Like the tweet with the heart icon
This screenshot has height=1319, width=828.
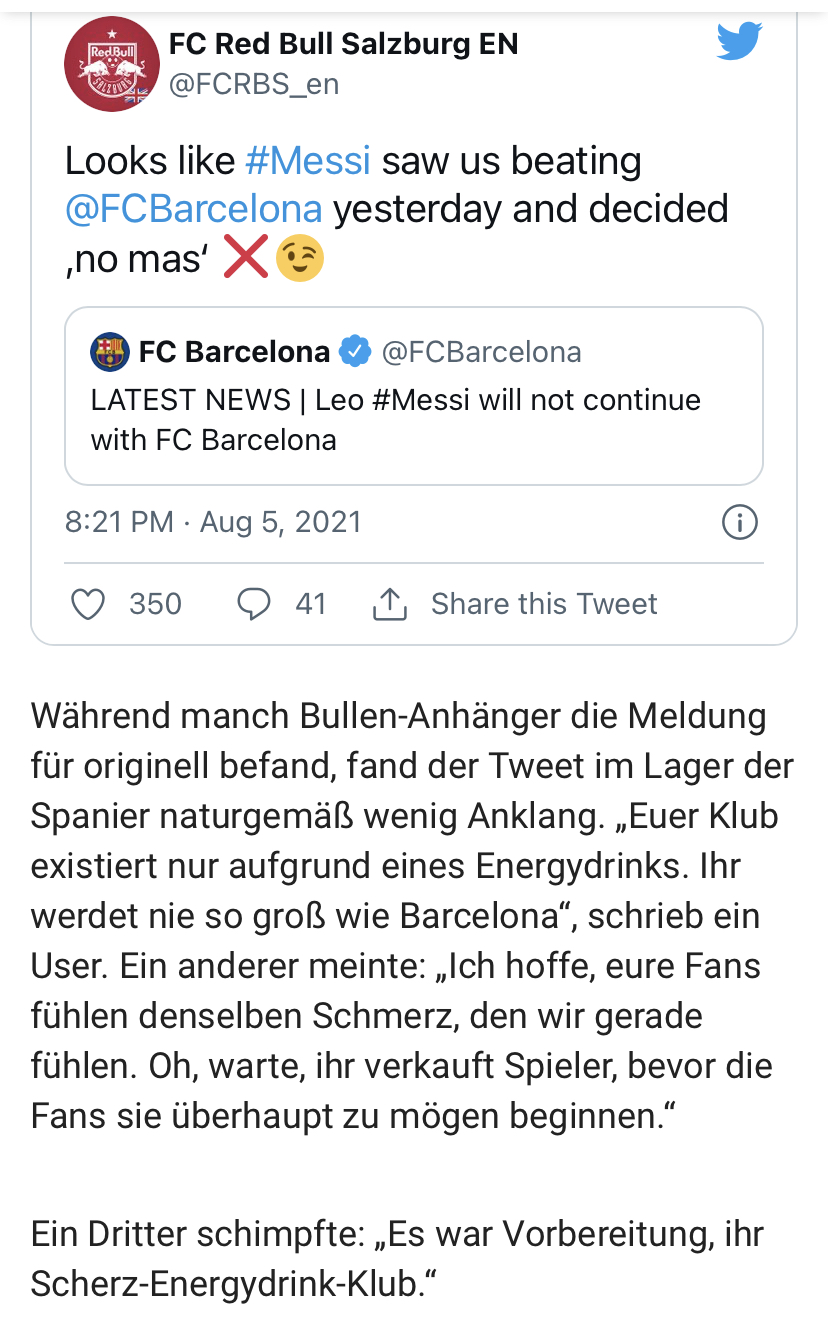[x=89, y=604]
